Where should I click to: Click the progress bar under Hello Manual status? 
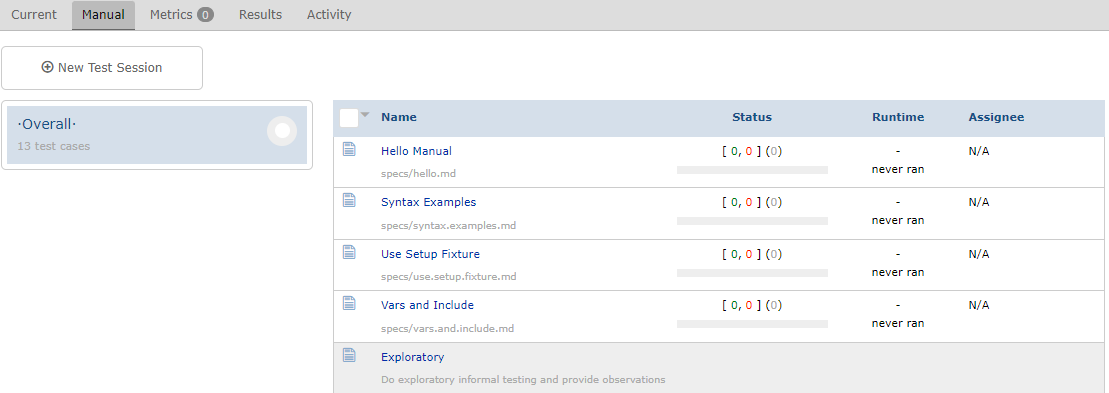click(752, 170)
